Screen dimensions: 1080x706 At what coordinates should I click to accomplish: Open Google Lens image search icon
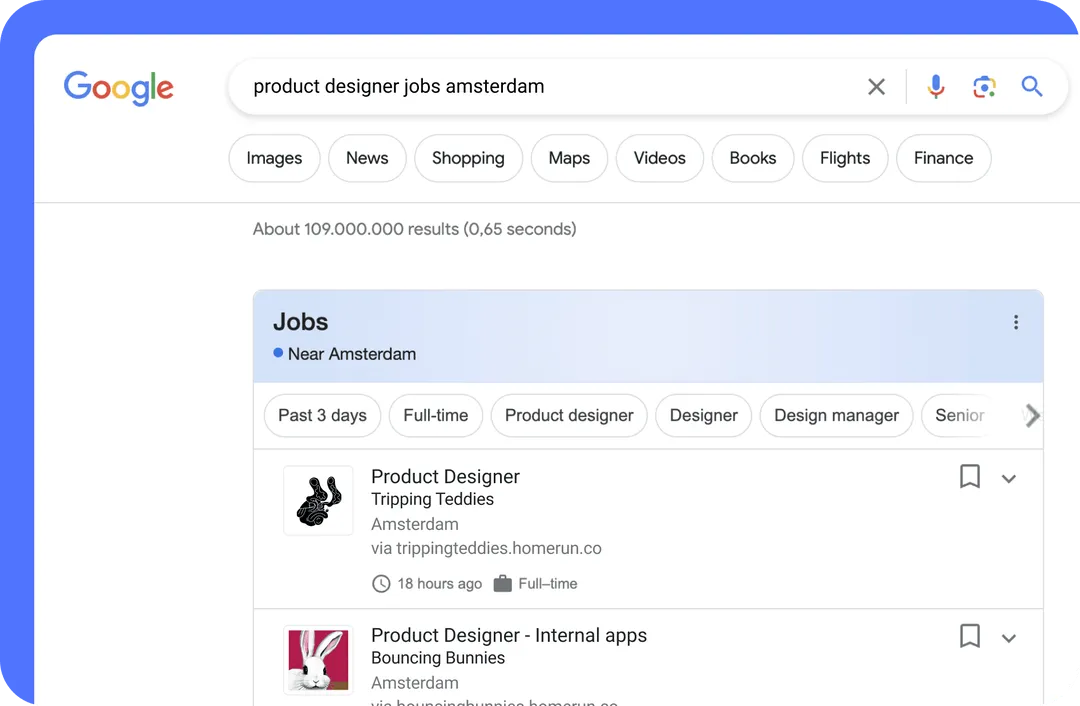[x=984, y=87]
